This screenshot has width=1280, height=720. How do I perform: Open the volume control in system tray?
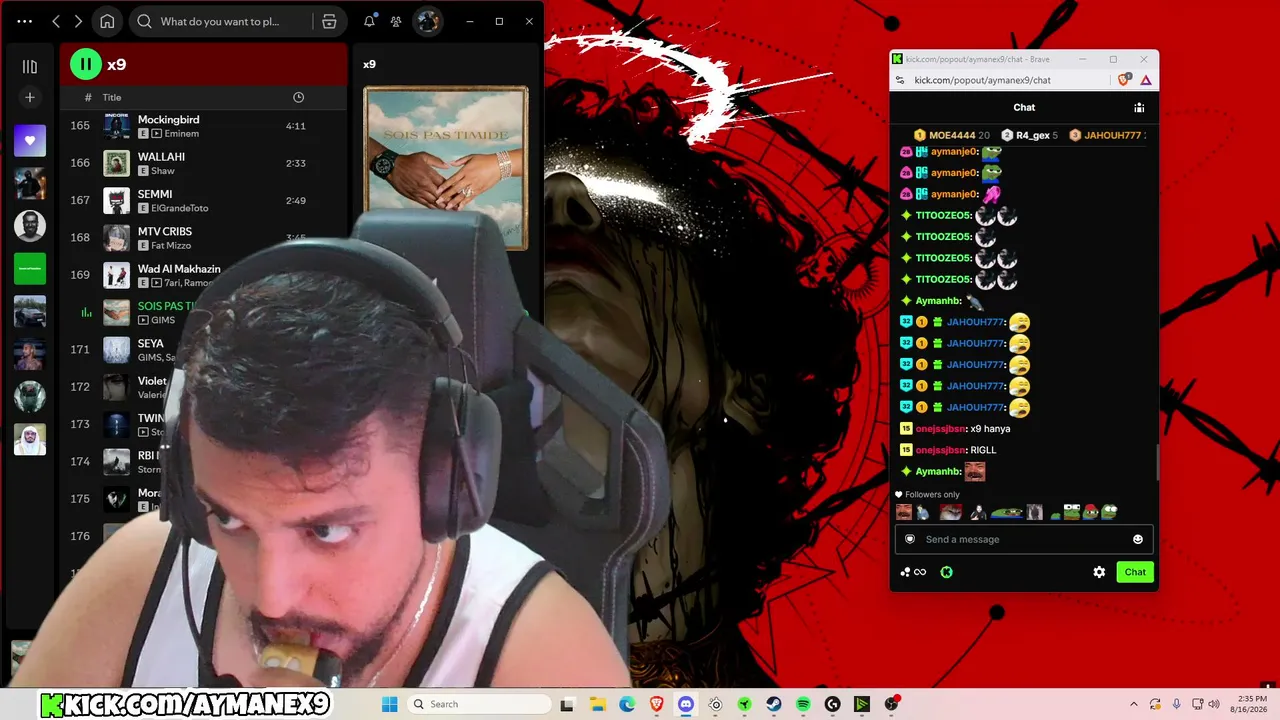[x=1213, y=704]
